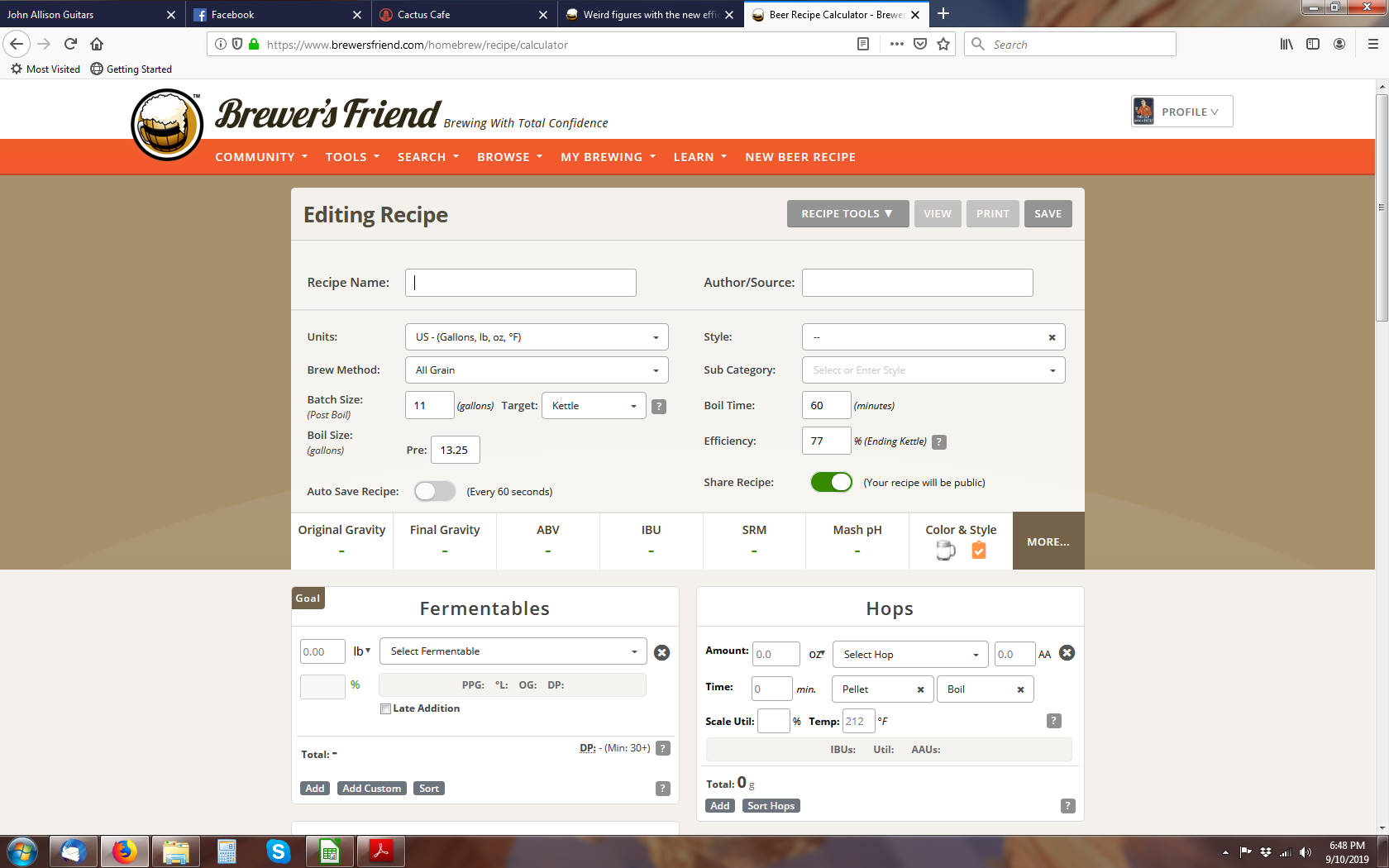Expand the Units dropdown
The width and height of the screenshot is (1389, 868).
pos(537,337)
